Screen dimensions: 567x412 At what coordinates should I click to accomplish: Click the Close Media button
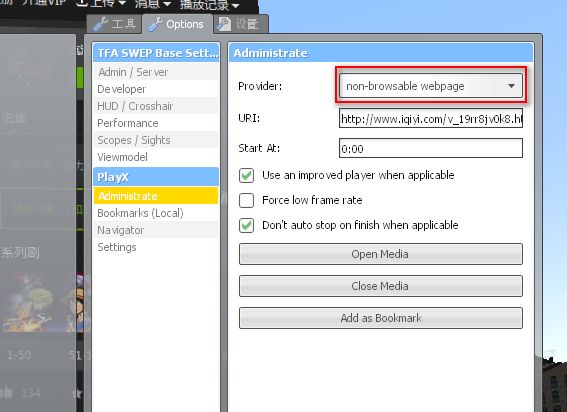(381, 286)
